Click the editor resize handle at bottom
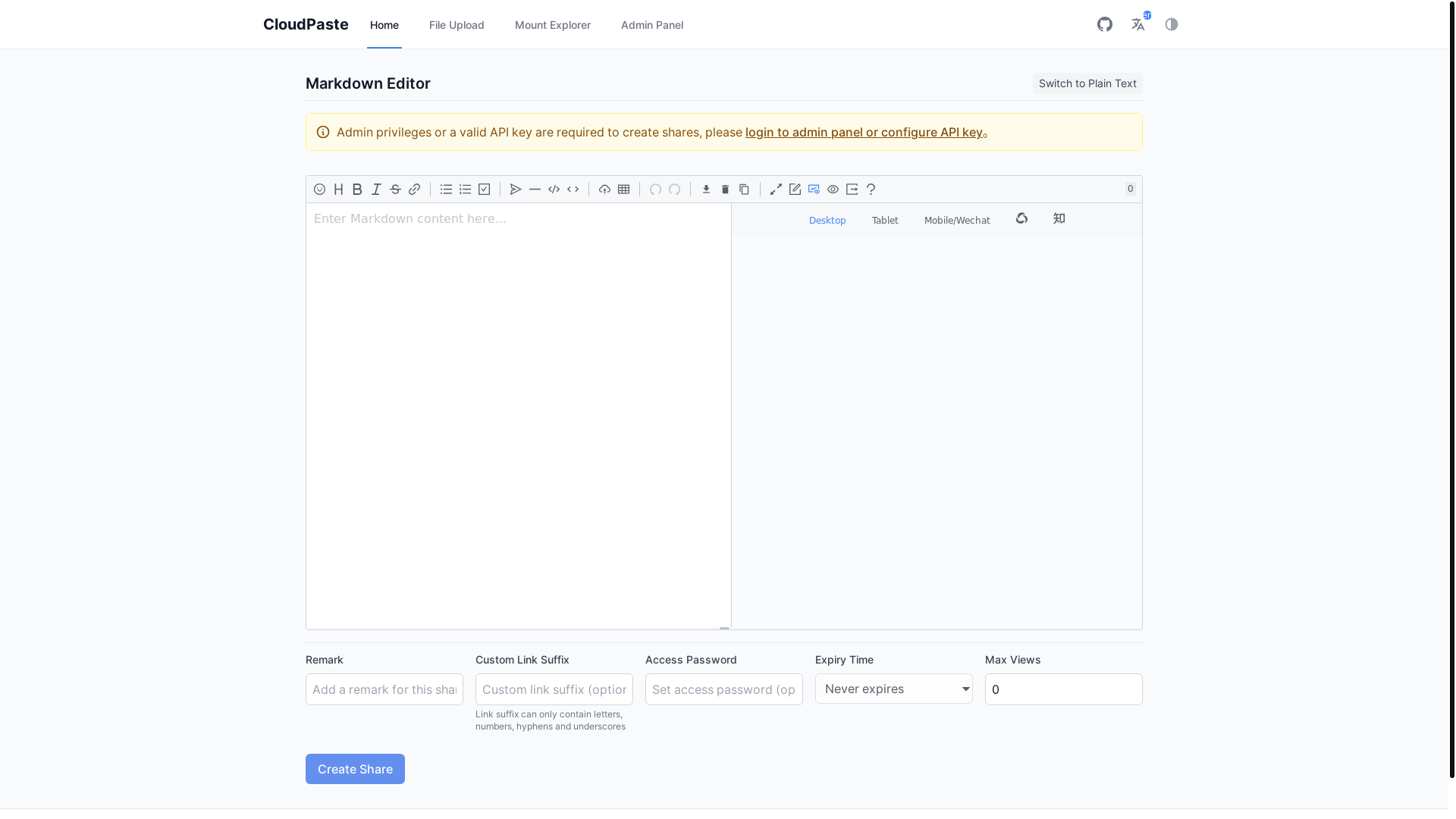The width and height of the screenshot is (1456, 819). pos(724,628)
